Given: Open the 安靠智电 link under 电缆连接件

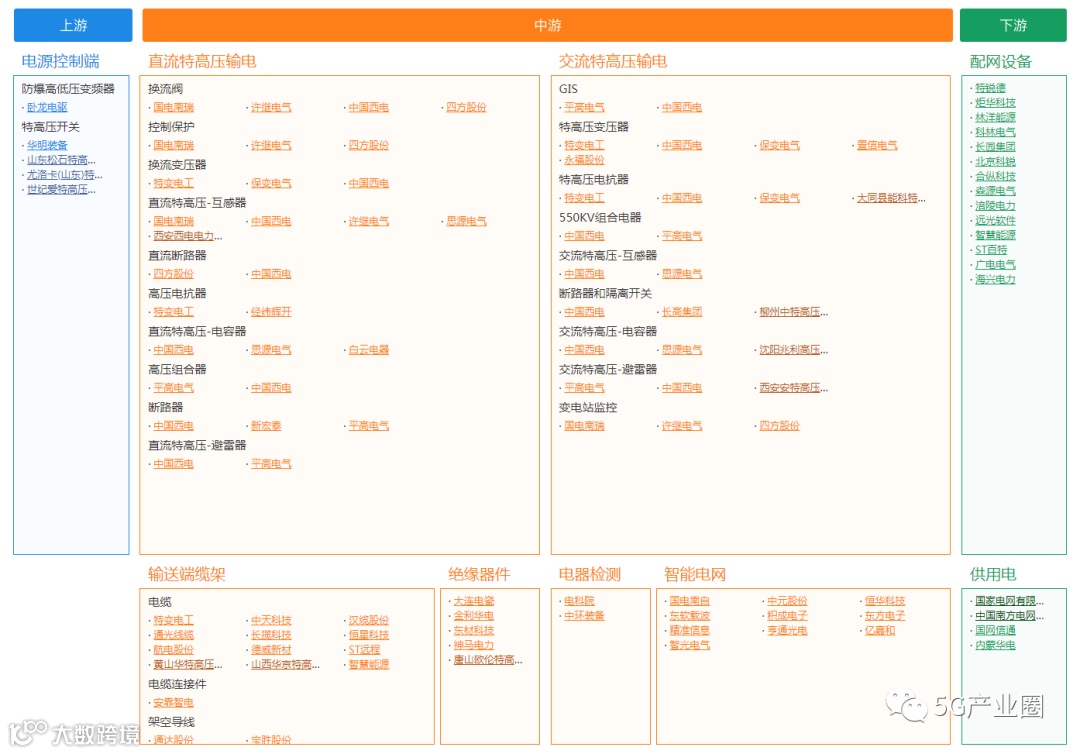Looking at the screenshot, I should (174, 702).
